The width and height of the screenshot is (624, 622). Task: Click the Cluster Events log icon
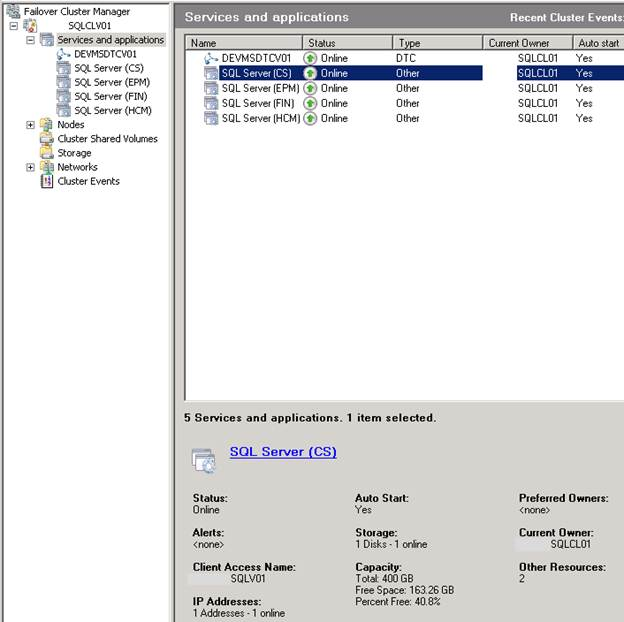click(47, 181)
